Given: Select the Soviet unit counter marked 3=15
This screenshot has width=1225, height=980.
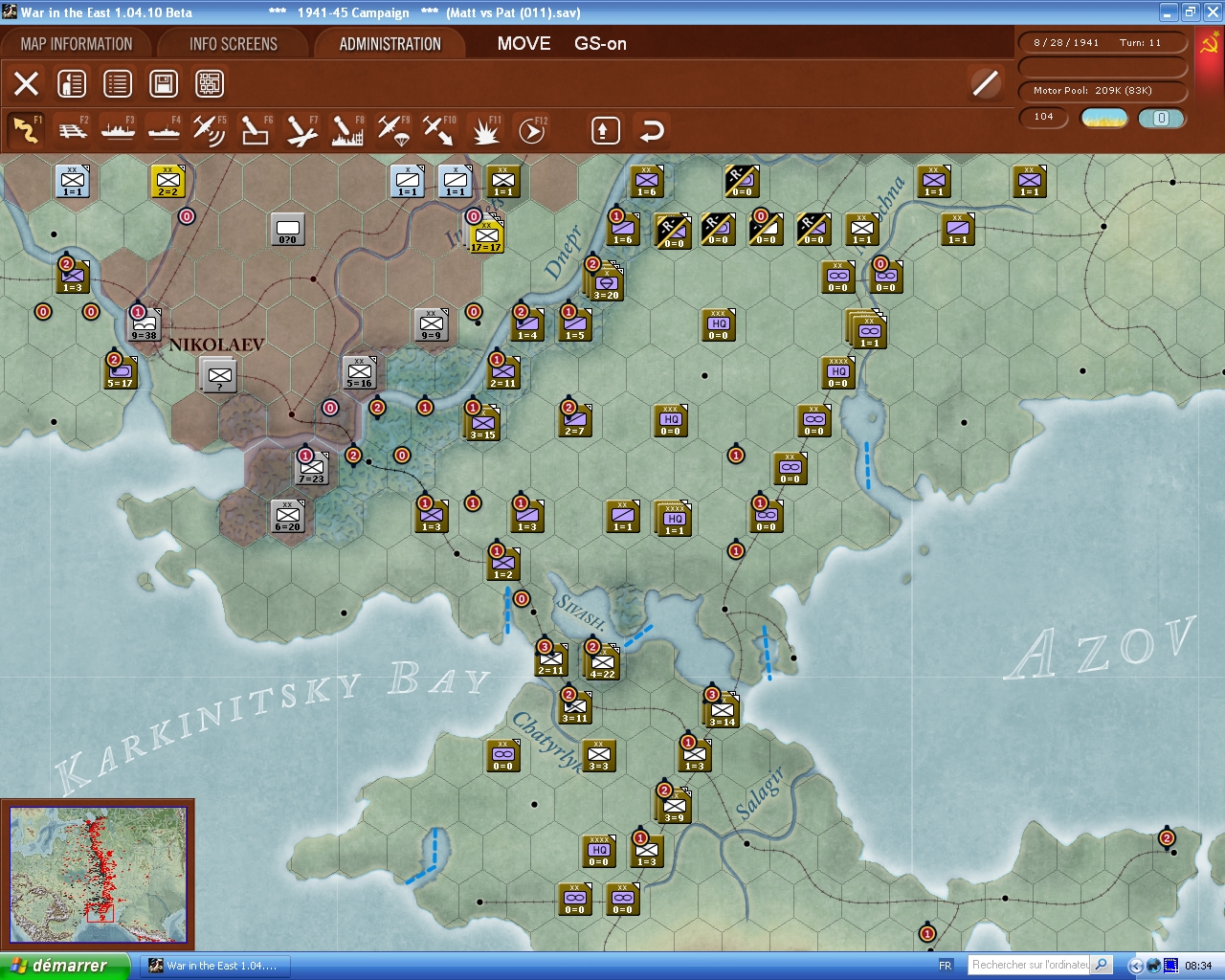Looking at the screenshot, I should point(483,424).
